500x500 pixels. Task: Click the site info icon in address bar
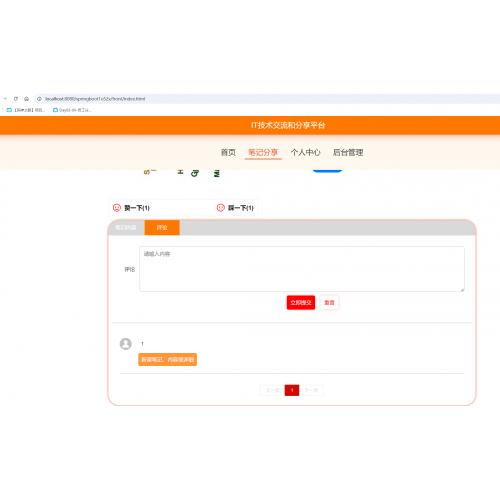(39, 99)
